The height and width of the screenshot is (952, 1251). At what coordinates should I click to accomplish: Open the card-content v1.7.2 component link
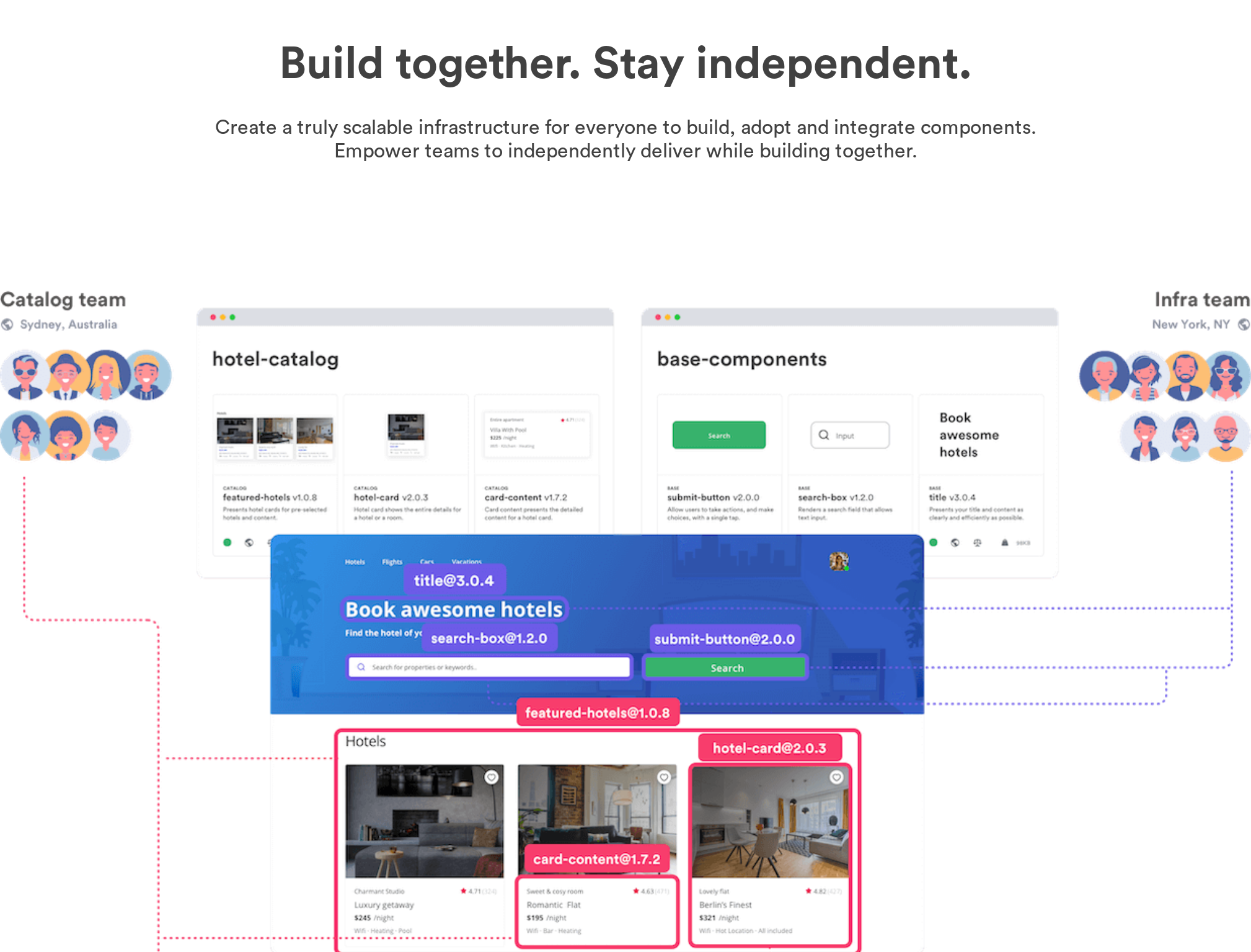526,497
